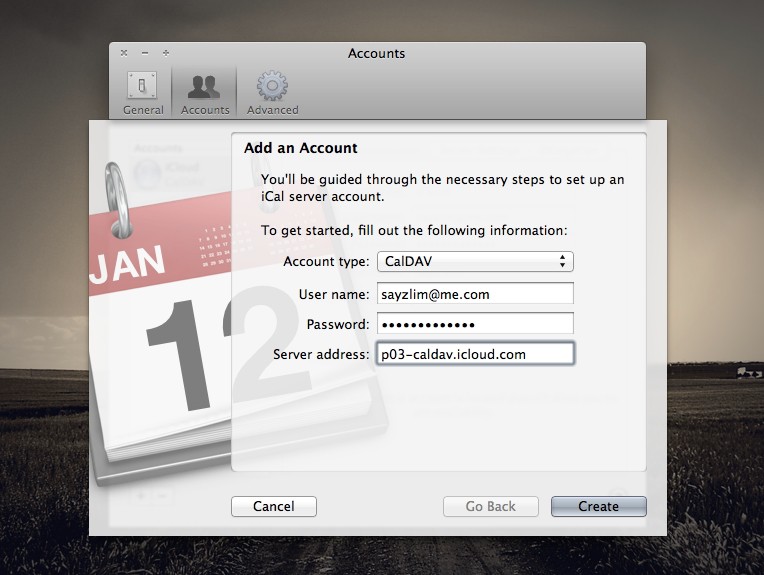Open the General preferences pane
The height and width of the screenshot is (575, 764).
pyautogui.click(x=142, y=93)
